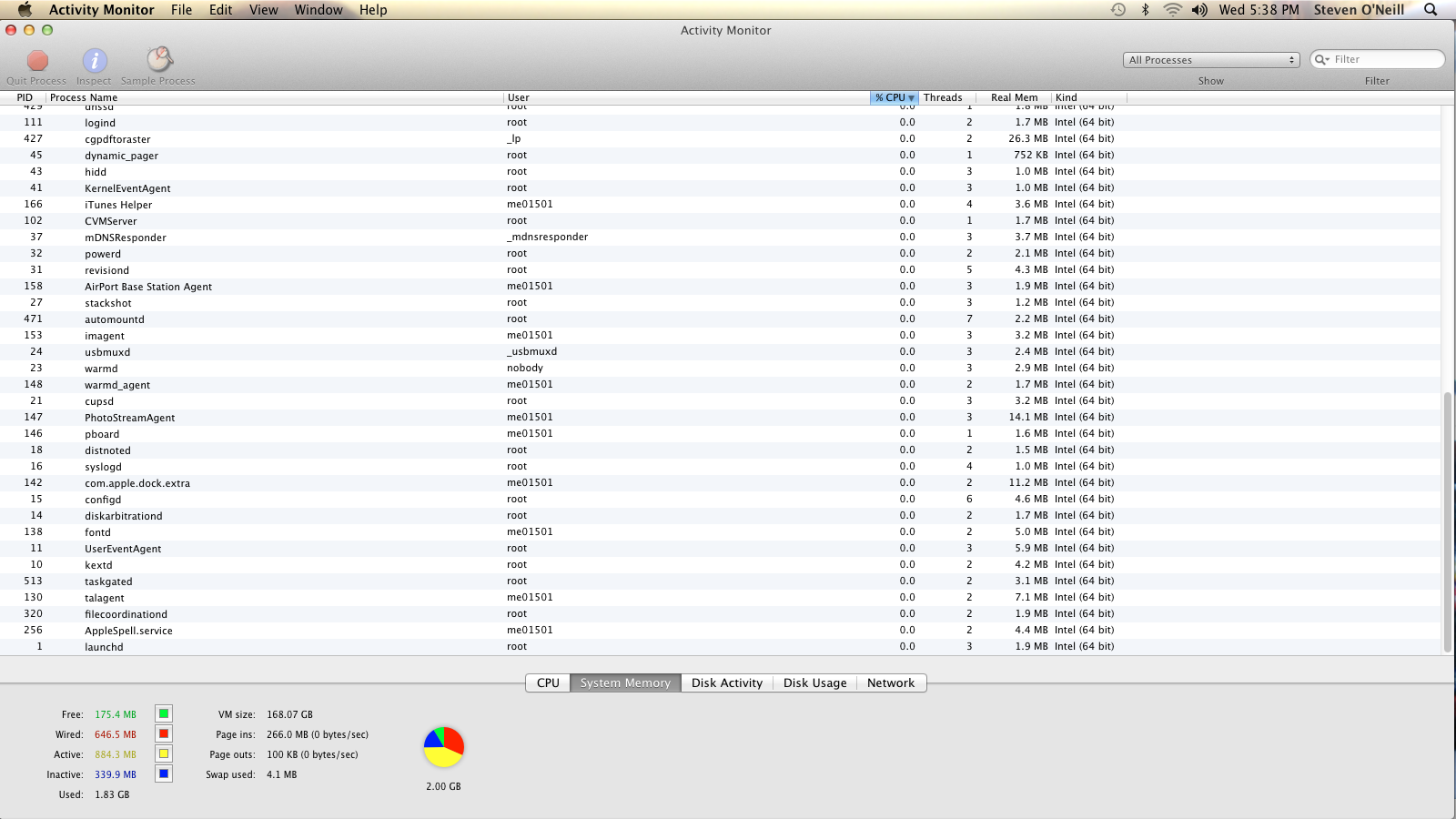Click the yellow Active memory swatch

(x=164, y=753)
